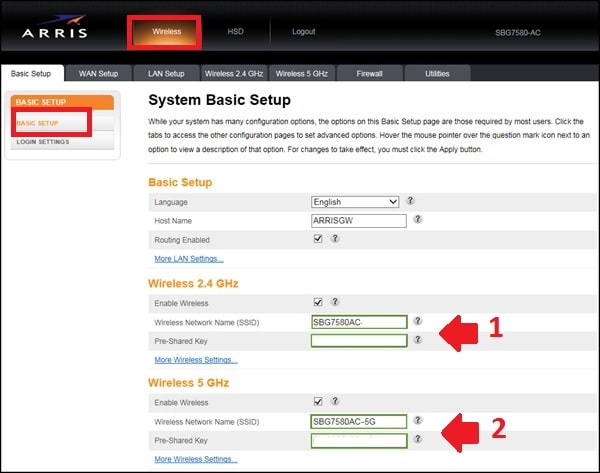Disable Enable Wireless under Wireless 2.4 GHz
600x473 pixels.
click(318, 301)
